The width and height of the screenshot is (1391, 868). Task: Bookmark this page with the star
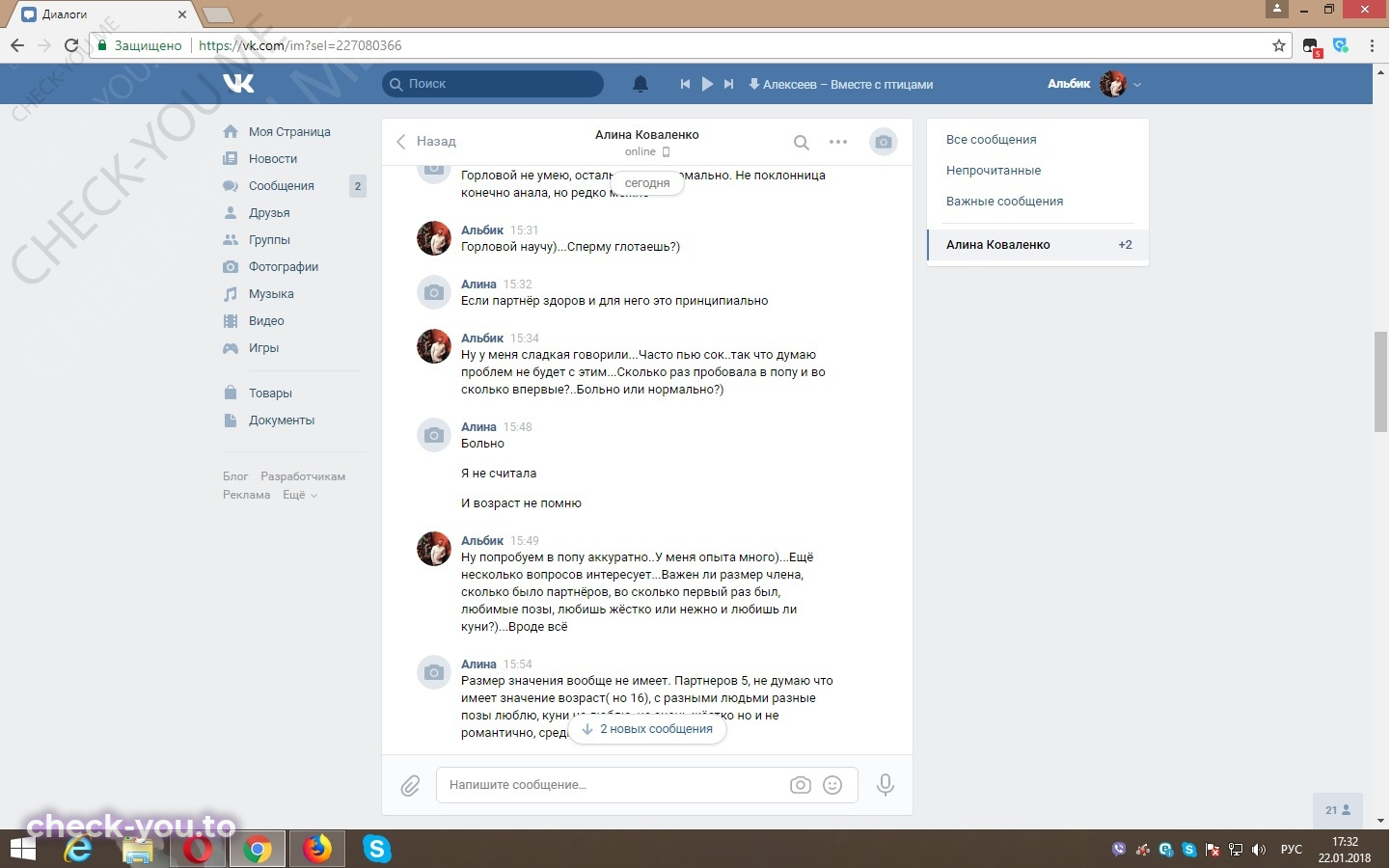1279,45
